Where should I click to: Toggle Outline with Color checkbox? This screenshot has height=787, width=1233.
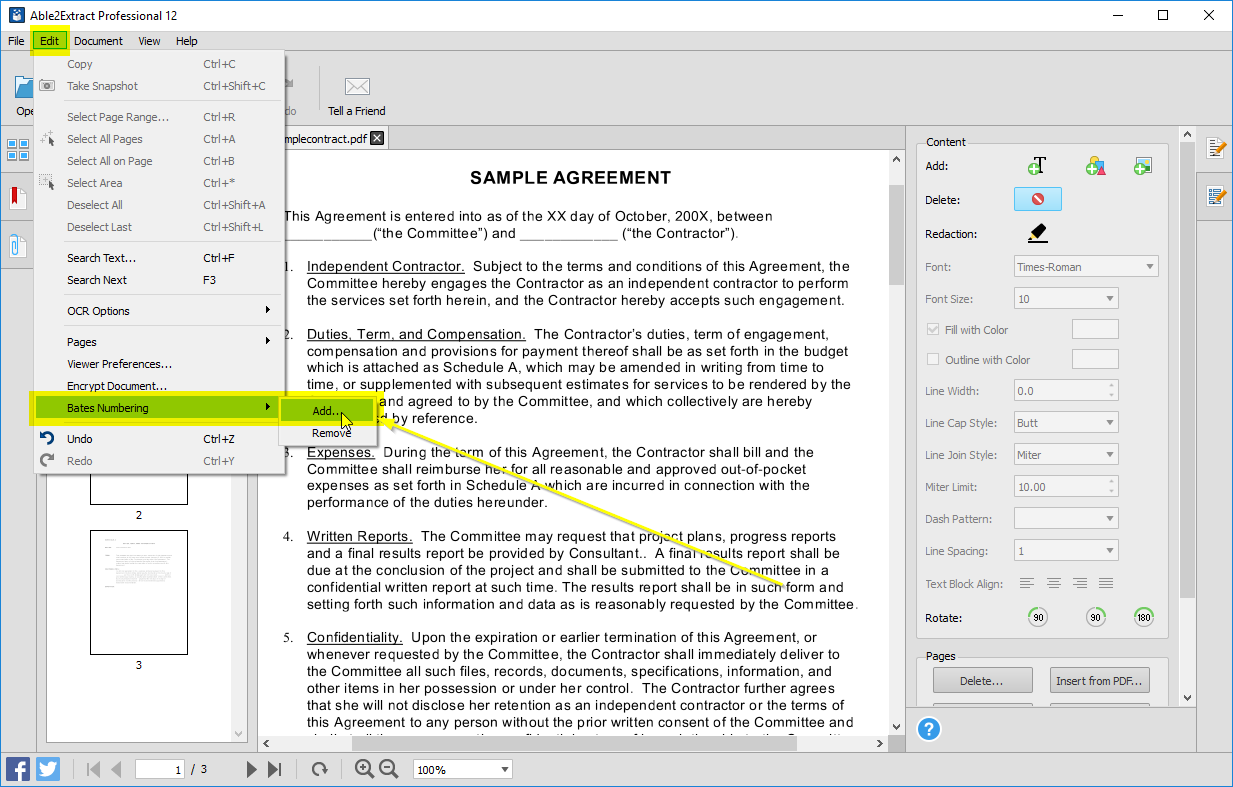[933, 359]
